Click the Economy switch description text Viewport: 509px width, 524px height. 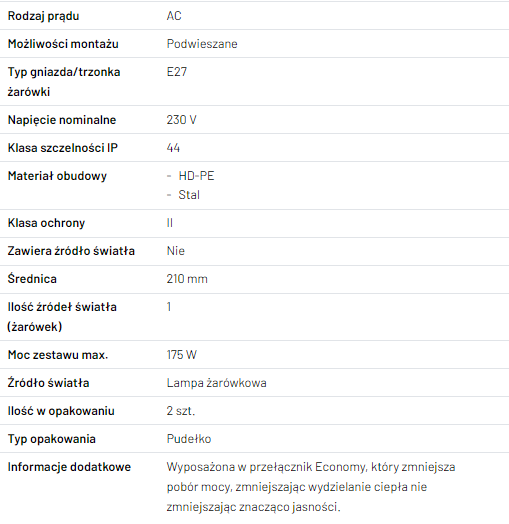tap(311, 487)
